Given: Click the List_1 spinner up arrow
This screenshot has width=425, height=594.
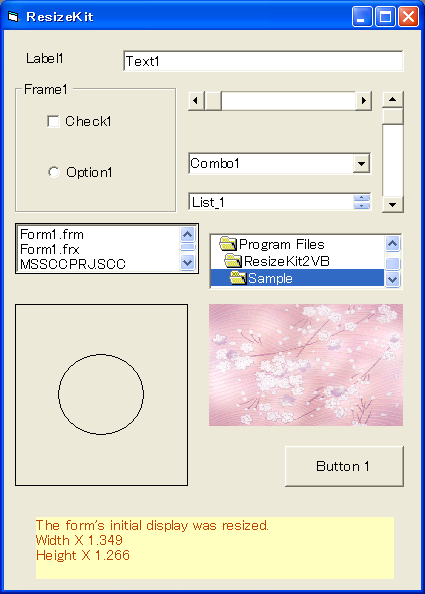Looking at the screenshot, I should (x=362, y=198).
